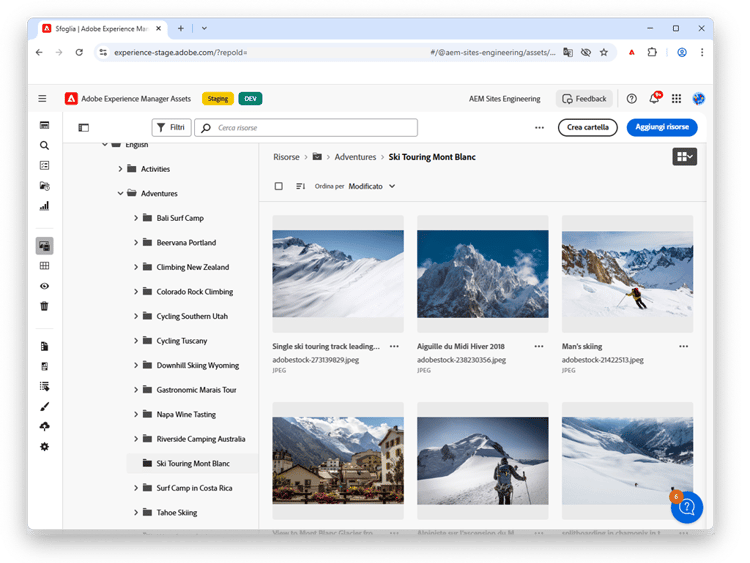Screen dimensions: 750x563
Task: Click the Filtri filter button
Action: 171,128
